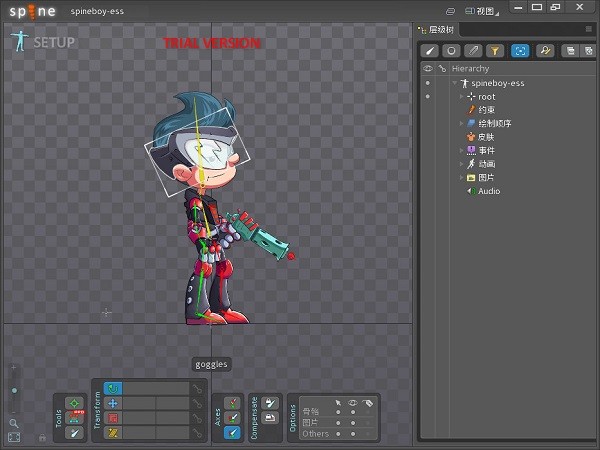The image size is (600, 450).
Task: Click the filter funnel icon in tree toolbar
Action: [x=497, y=50]
